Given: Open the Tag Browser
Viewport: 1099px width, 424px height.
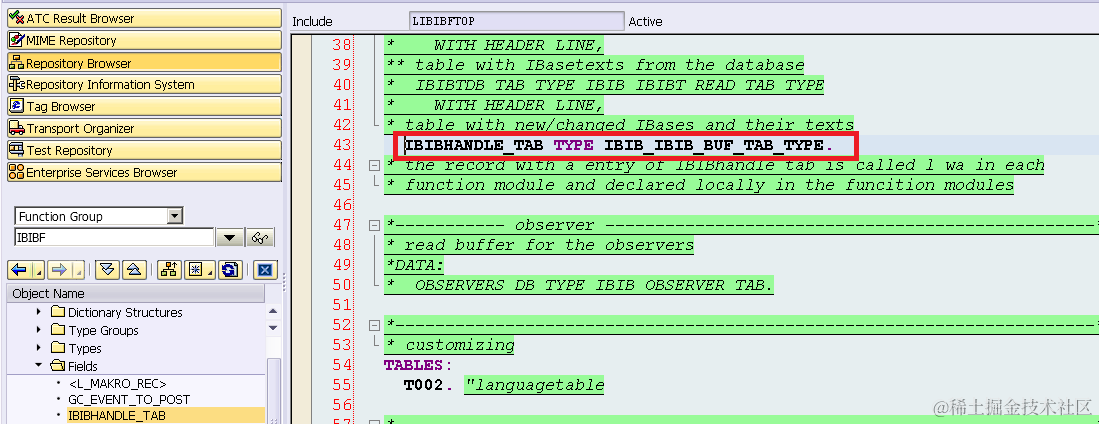Looking at the screenshot, I should pos(144,107).
